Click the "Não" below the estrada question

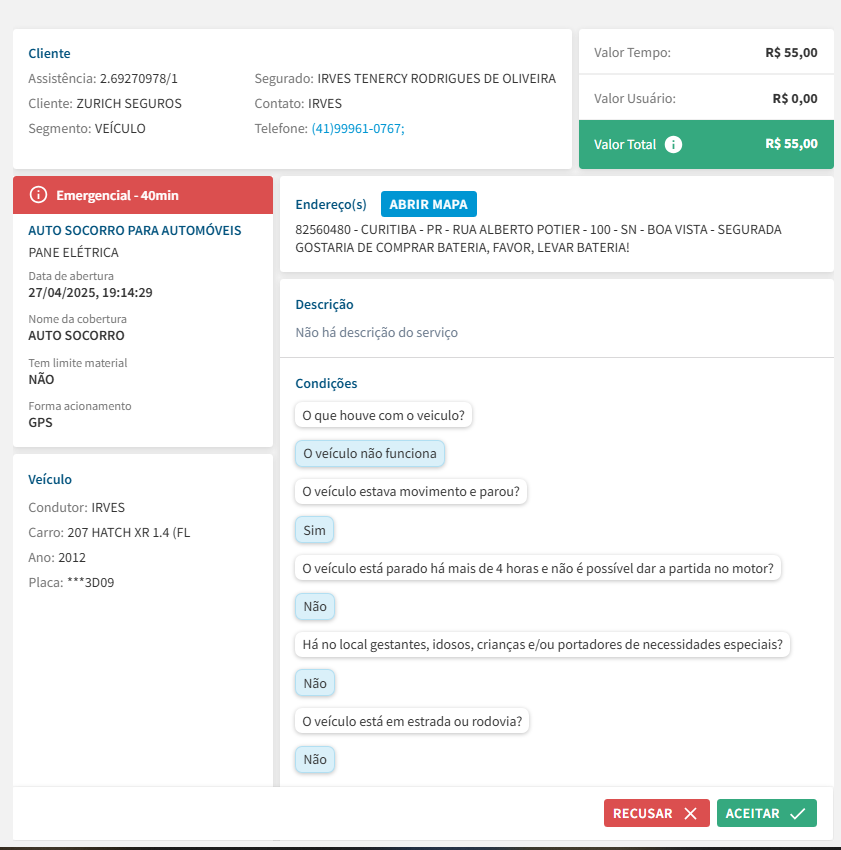[x=315, y=759]
